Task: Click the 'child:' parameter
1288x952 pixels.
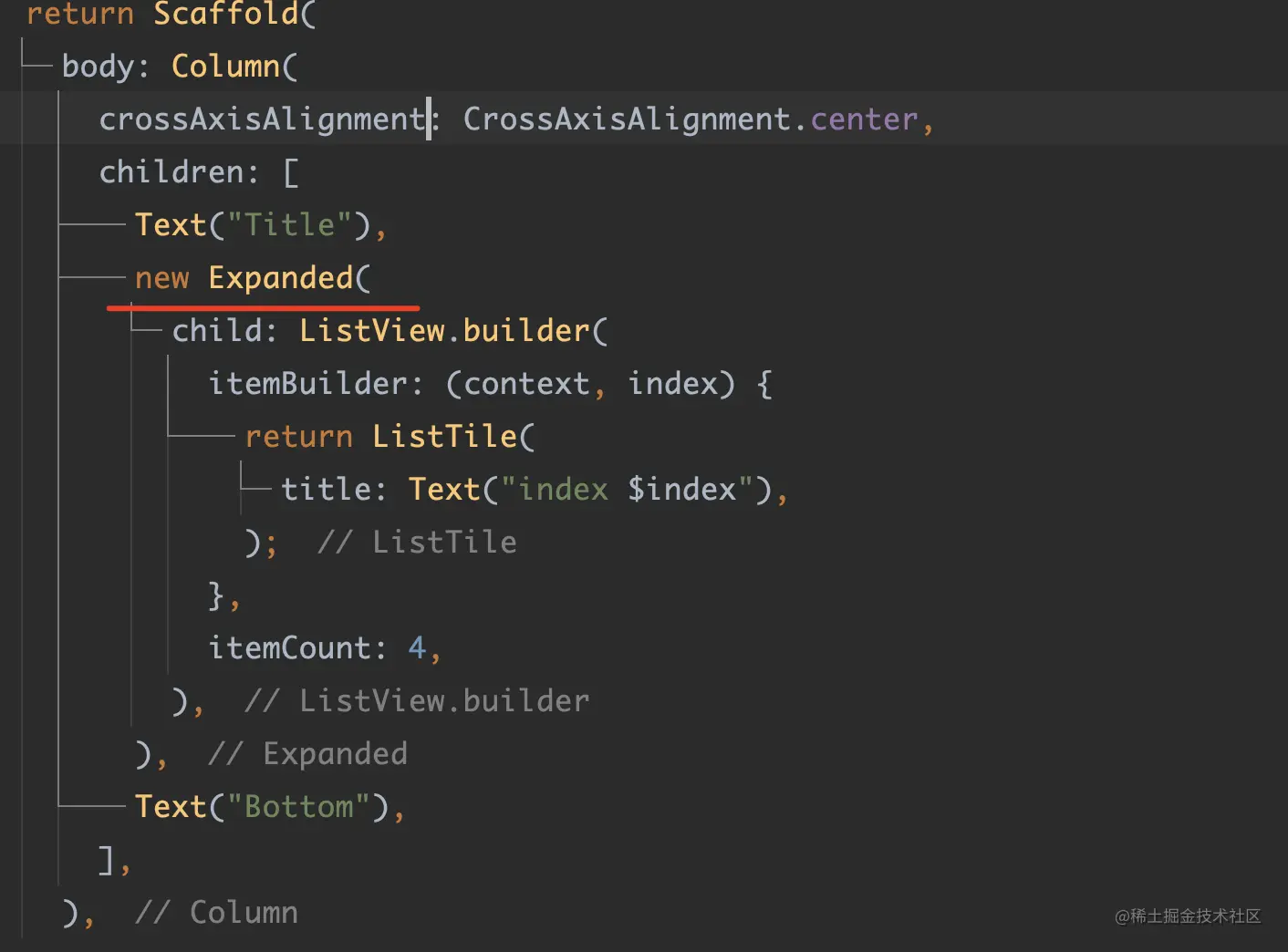Action: click(224, 331)
